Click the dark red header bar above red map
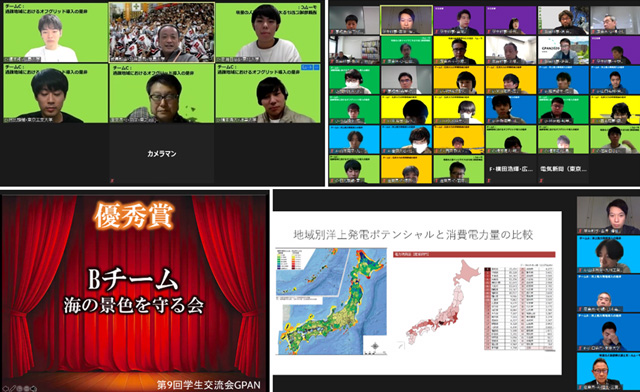 [x=473, y=254]
